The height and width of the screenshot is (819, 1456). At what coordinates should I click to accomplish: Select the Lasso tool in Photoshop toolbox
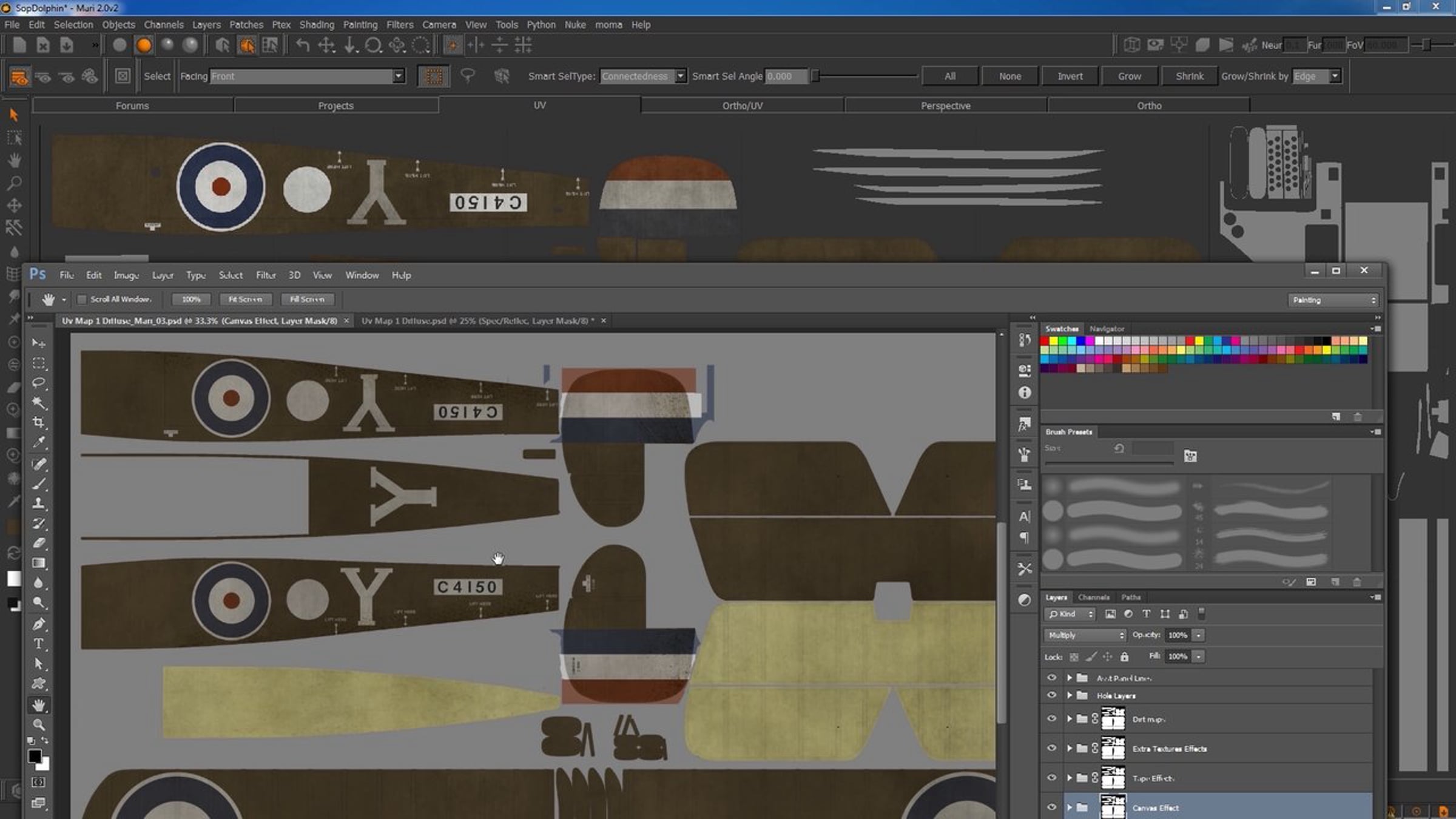[x=39, y=383]
